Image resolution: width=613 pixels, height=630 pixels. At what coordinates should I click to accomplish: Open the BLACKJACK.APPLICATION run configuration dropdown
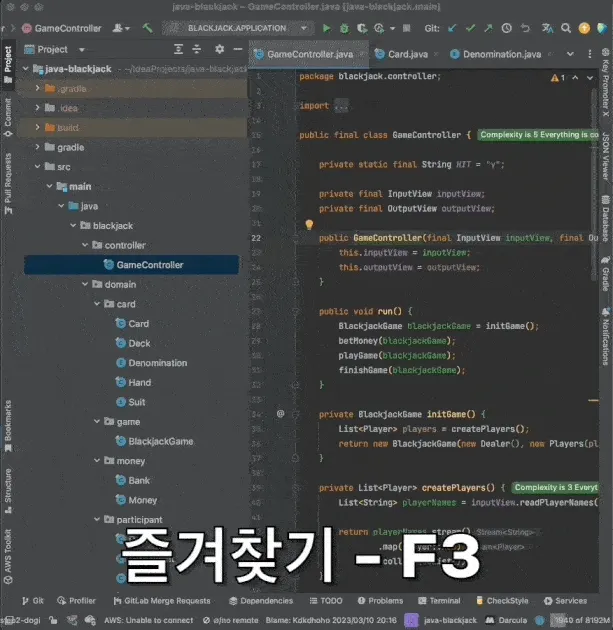pyautogui.click(x=238, y=28)
